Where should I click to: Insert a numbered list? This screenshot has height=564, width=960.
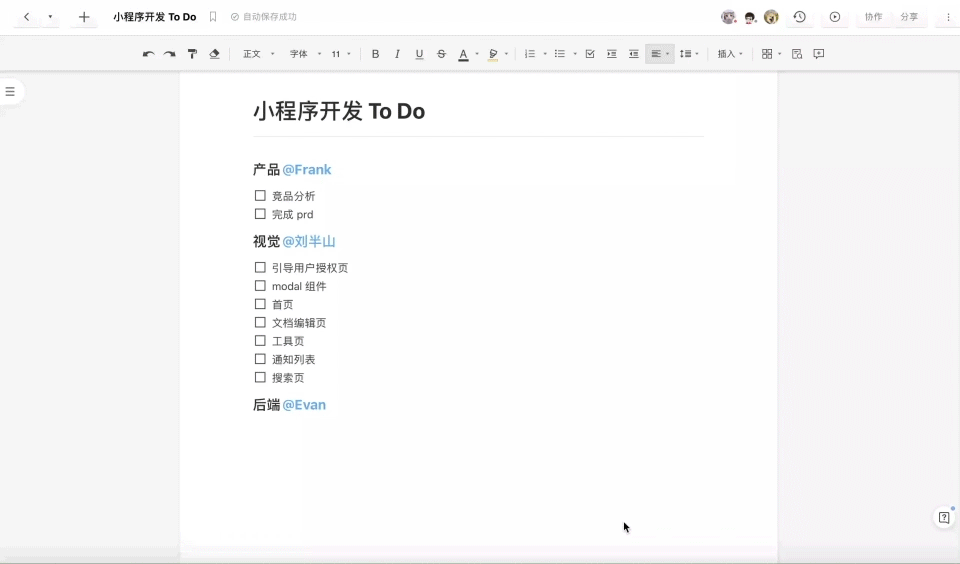point(530,54)
